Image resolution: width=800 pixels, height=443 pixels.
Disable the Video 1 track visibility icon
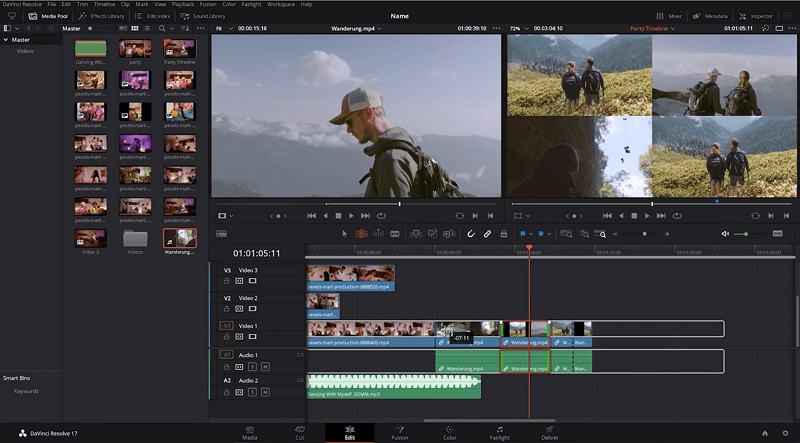tap(252, 337)
